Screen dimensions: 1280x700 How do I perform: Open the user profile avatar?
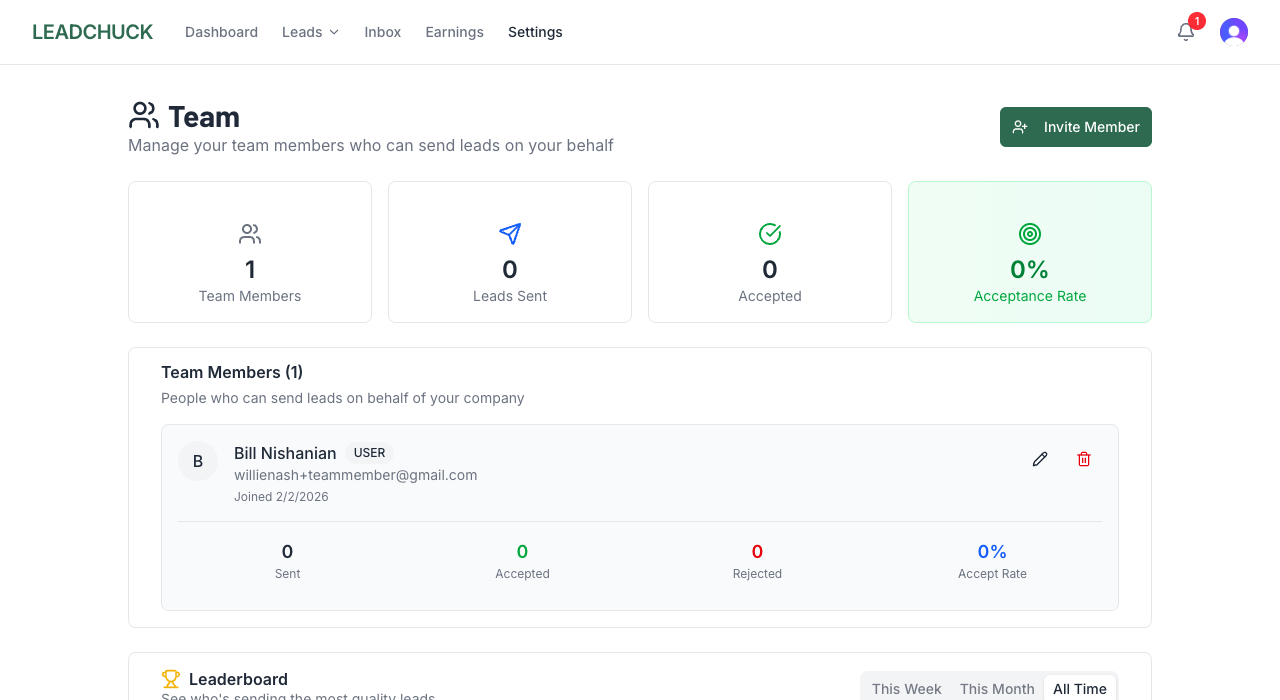pyautogui.click(x=1234, y=32)
